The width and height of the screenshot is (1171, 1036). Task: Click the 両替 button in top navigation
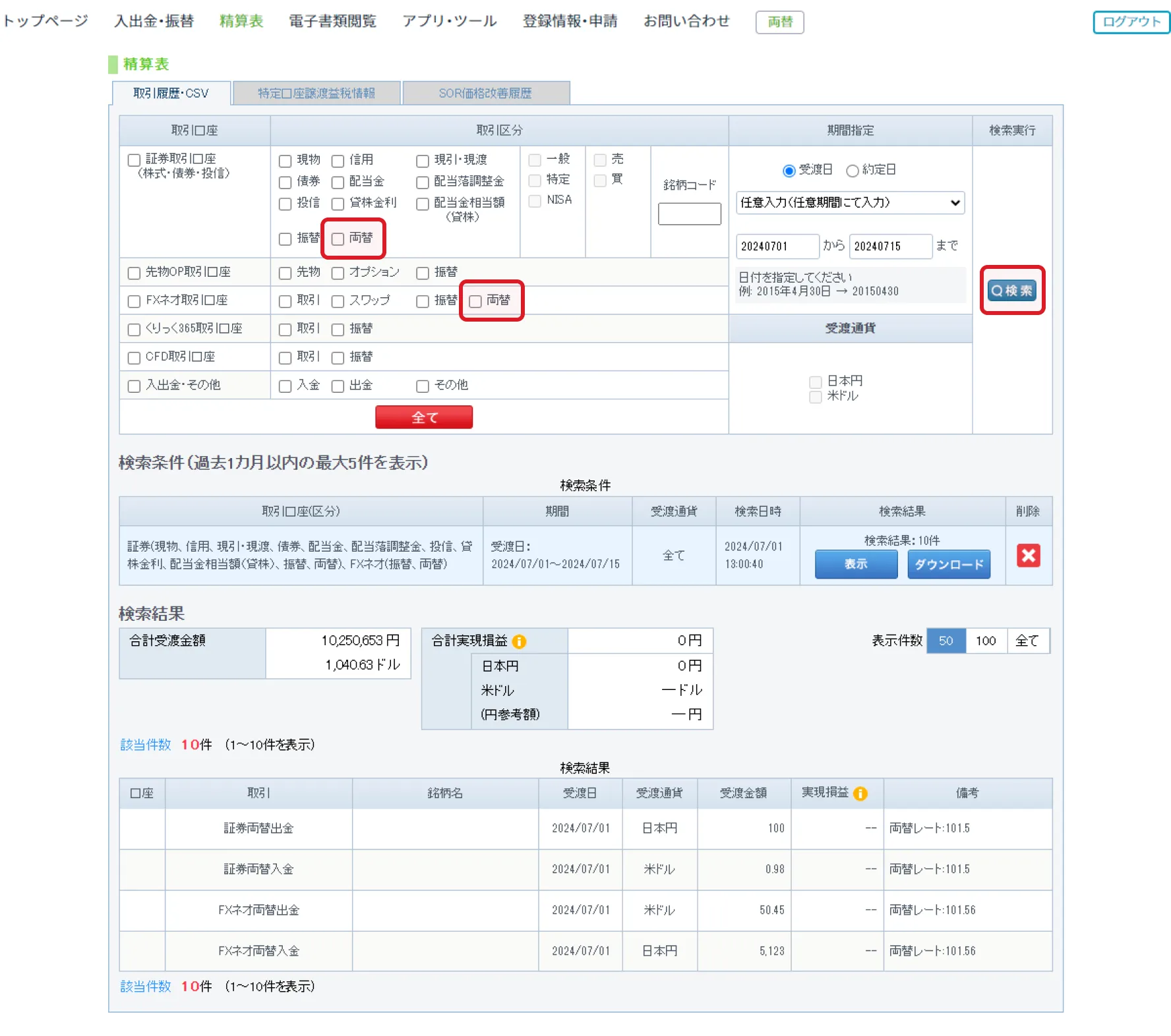pos(779,22)
